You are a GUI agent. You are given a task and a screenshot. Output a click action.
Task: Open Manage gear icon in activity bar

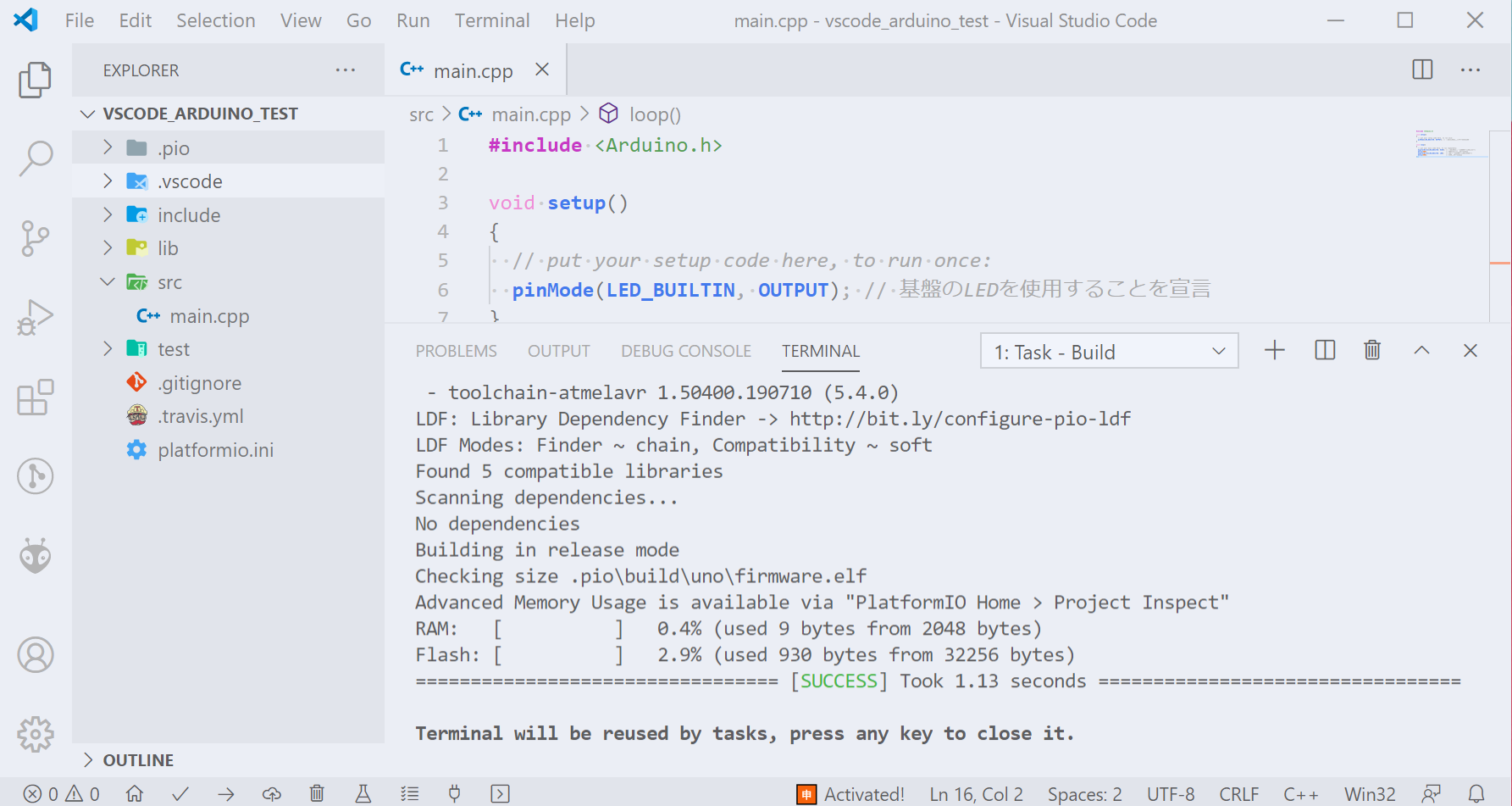click(35, 734)
